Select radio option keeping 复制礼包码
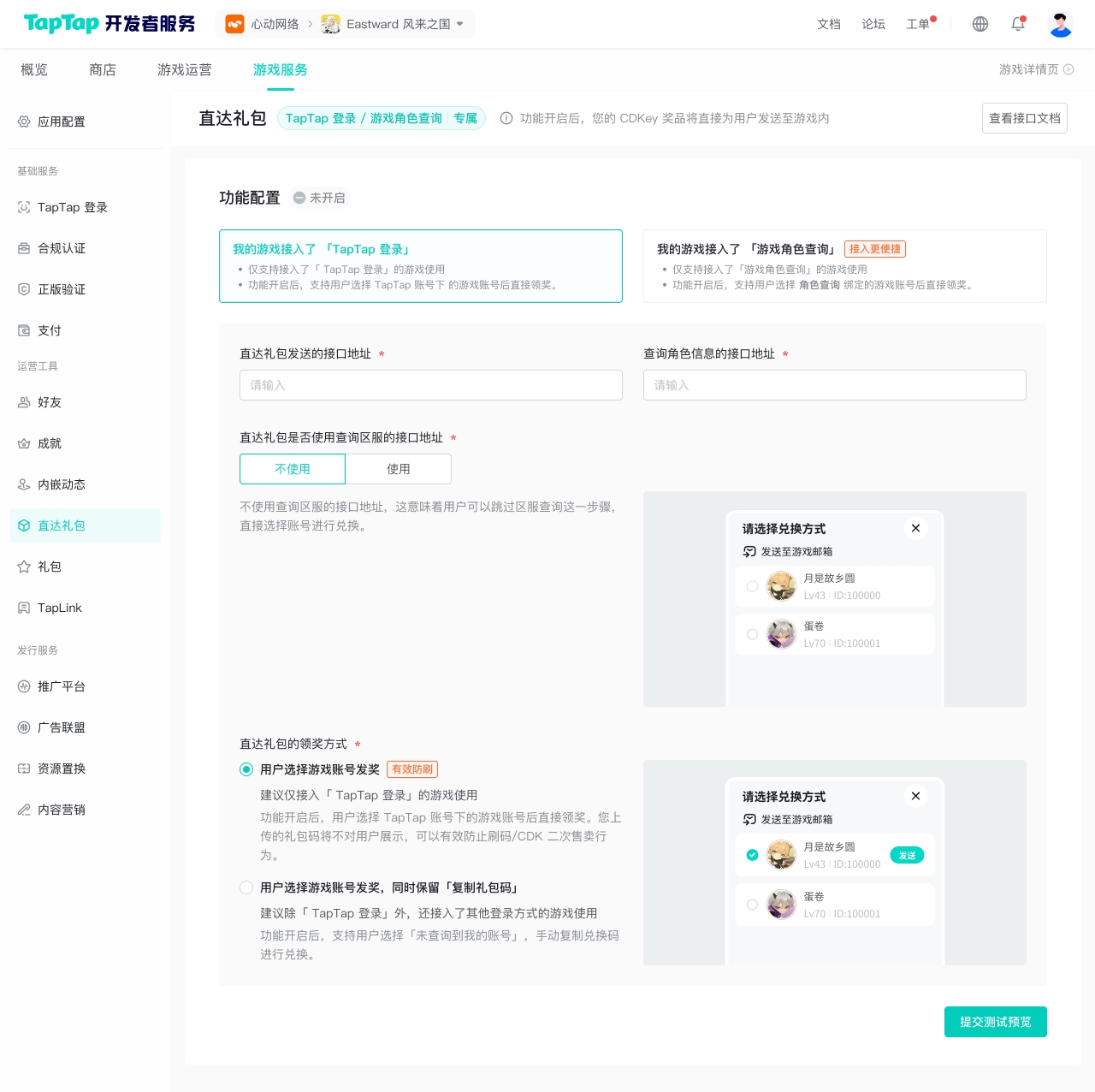 (x=246, y=887)
